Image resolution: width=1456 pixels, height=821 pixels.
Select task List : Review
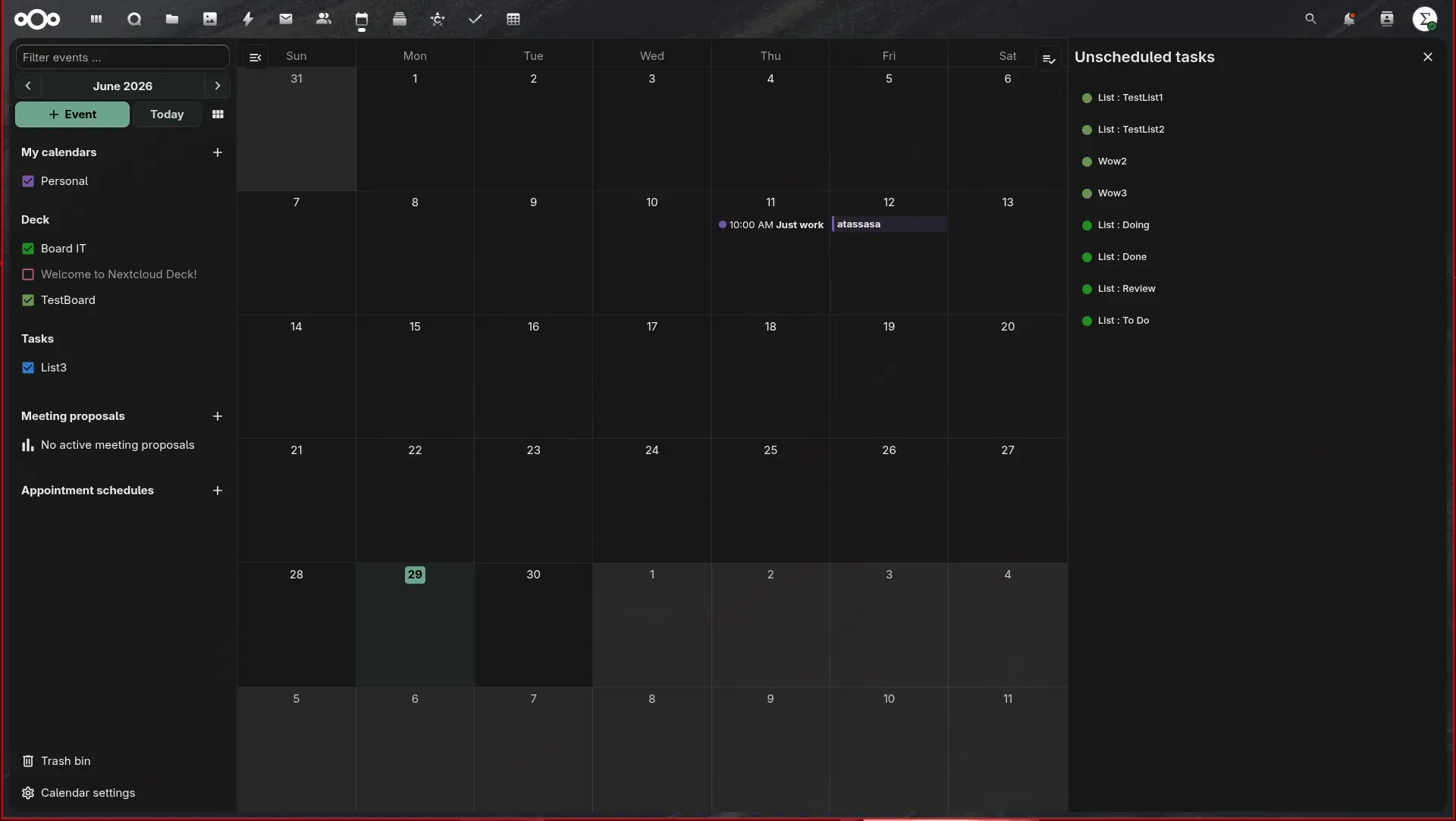(x=1126, y=289)
